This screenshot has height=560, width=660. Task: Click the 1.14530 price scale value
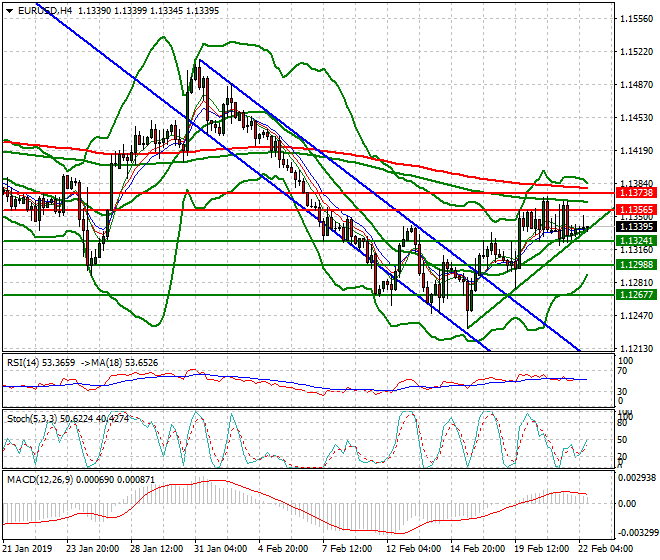[637, 118]
